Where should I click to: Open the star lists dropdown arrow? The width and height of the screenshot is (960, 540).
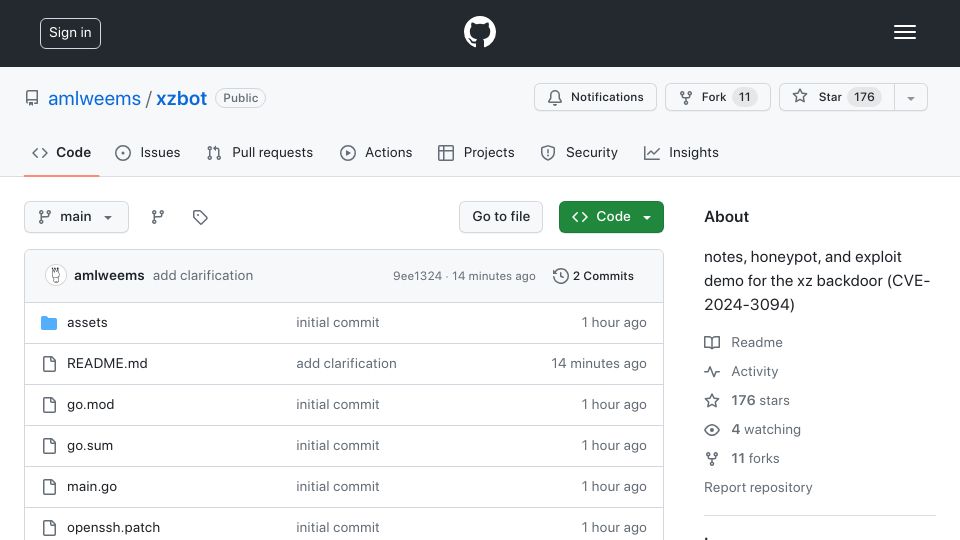(x=910, y=97)
